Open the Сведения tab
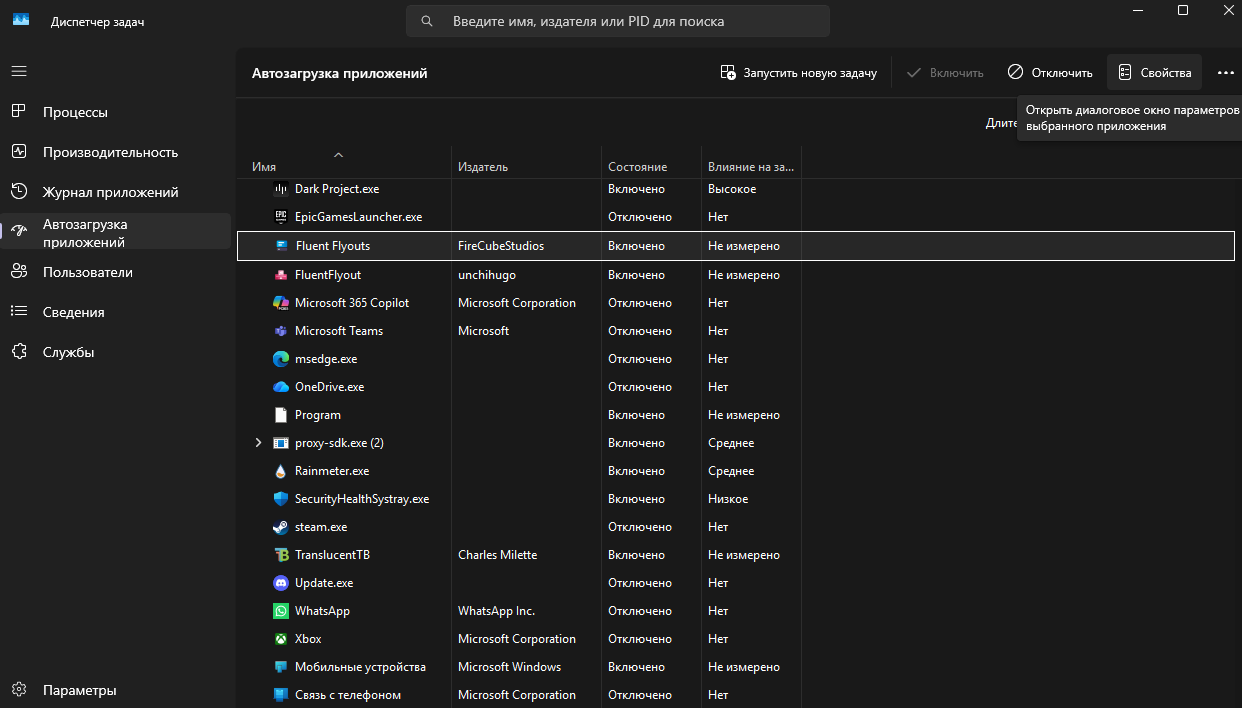The height and width of the screenshot is (708, 1242). click(x=73, y=312)
